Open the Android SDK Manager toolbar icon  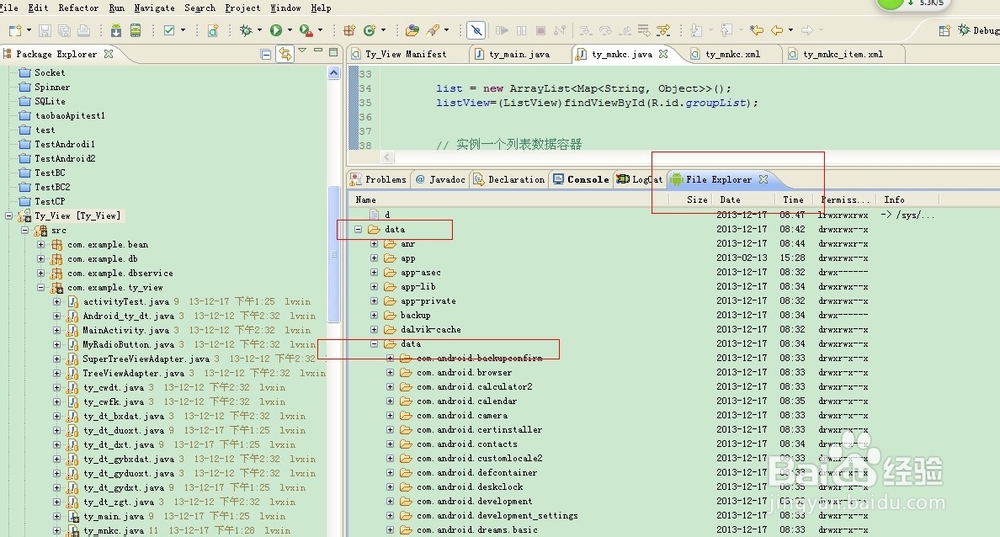(x=116, y=31)
